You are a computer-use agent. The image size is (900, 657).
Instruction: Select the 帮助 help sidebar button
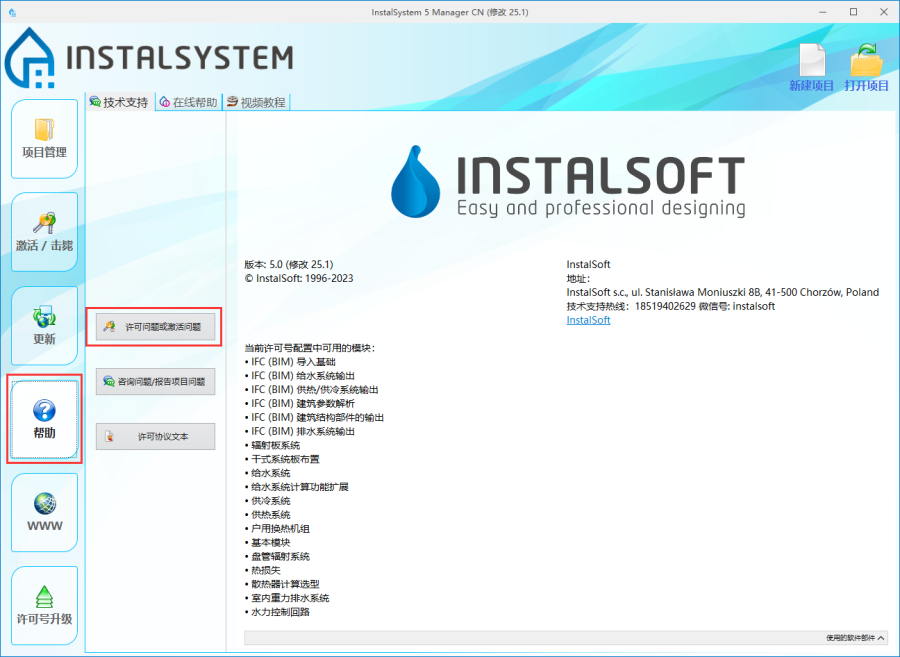point(44,419)
